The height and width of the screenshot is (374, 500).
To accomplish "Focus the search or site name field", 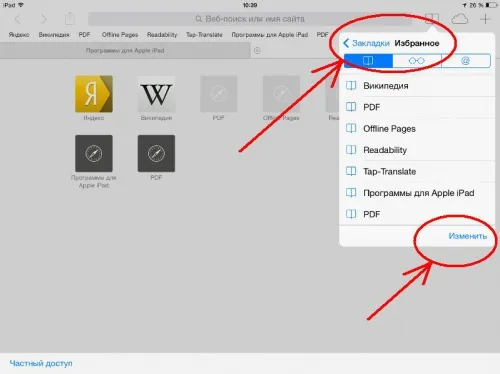I will pyautogui.click(x=250, y=19).
